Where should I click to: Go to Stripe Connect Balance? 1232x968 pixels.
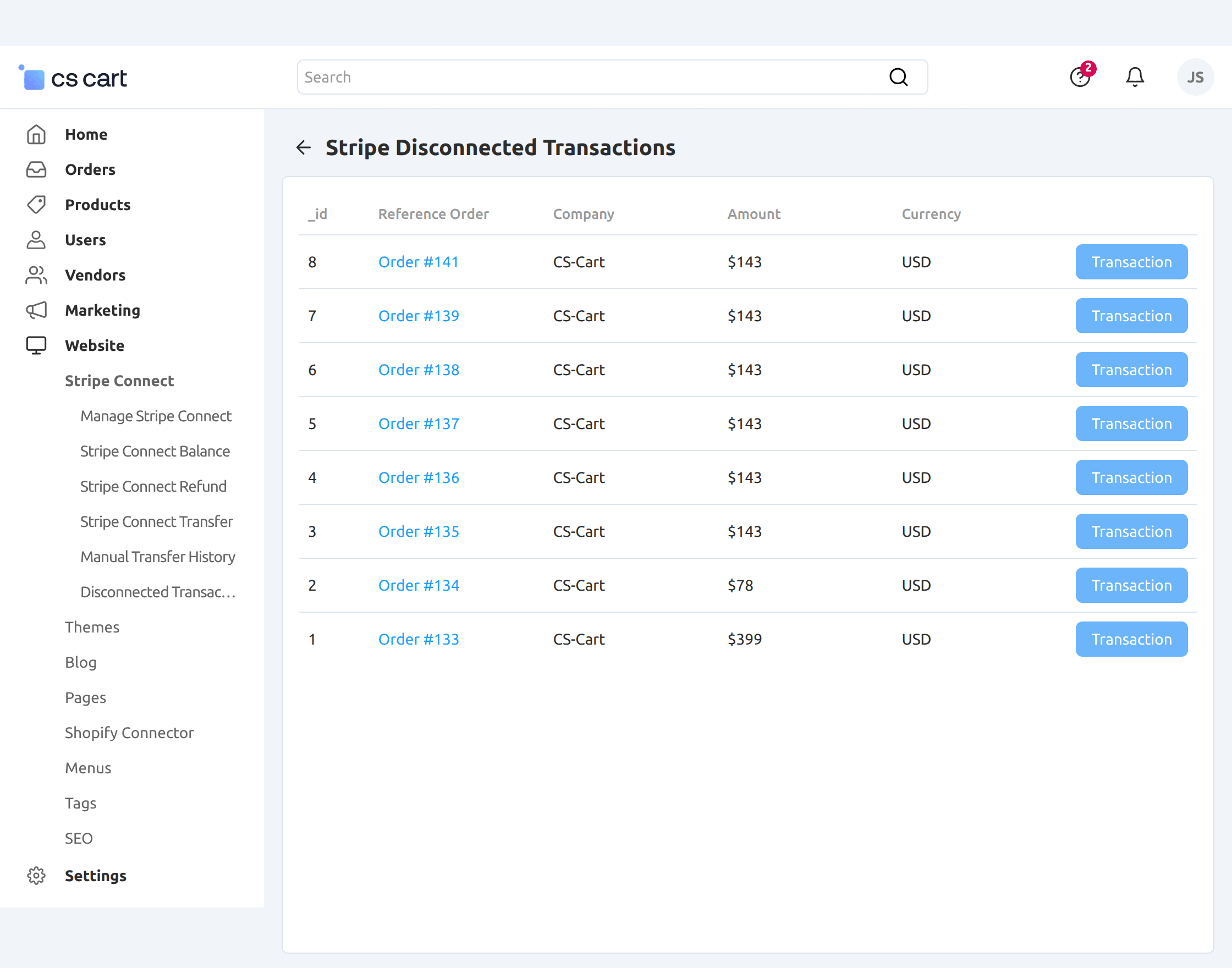pyautogui.click(x=155, y=451)
